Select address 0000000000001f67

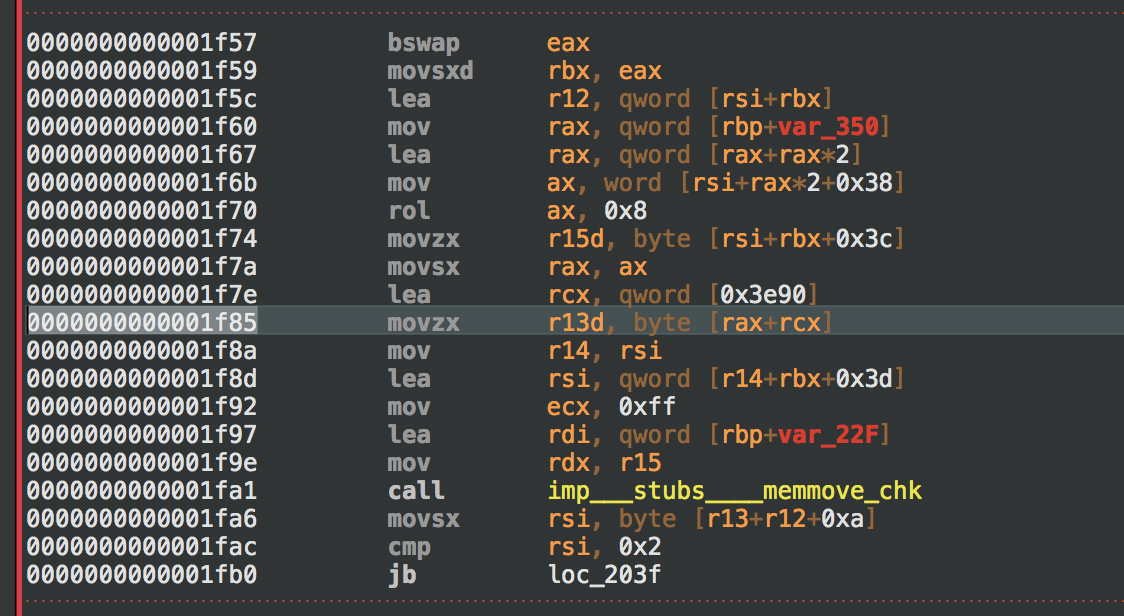coord(142,155)
